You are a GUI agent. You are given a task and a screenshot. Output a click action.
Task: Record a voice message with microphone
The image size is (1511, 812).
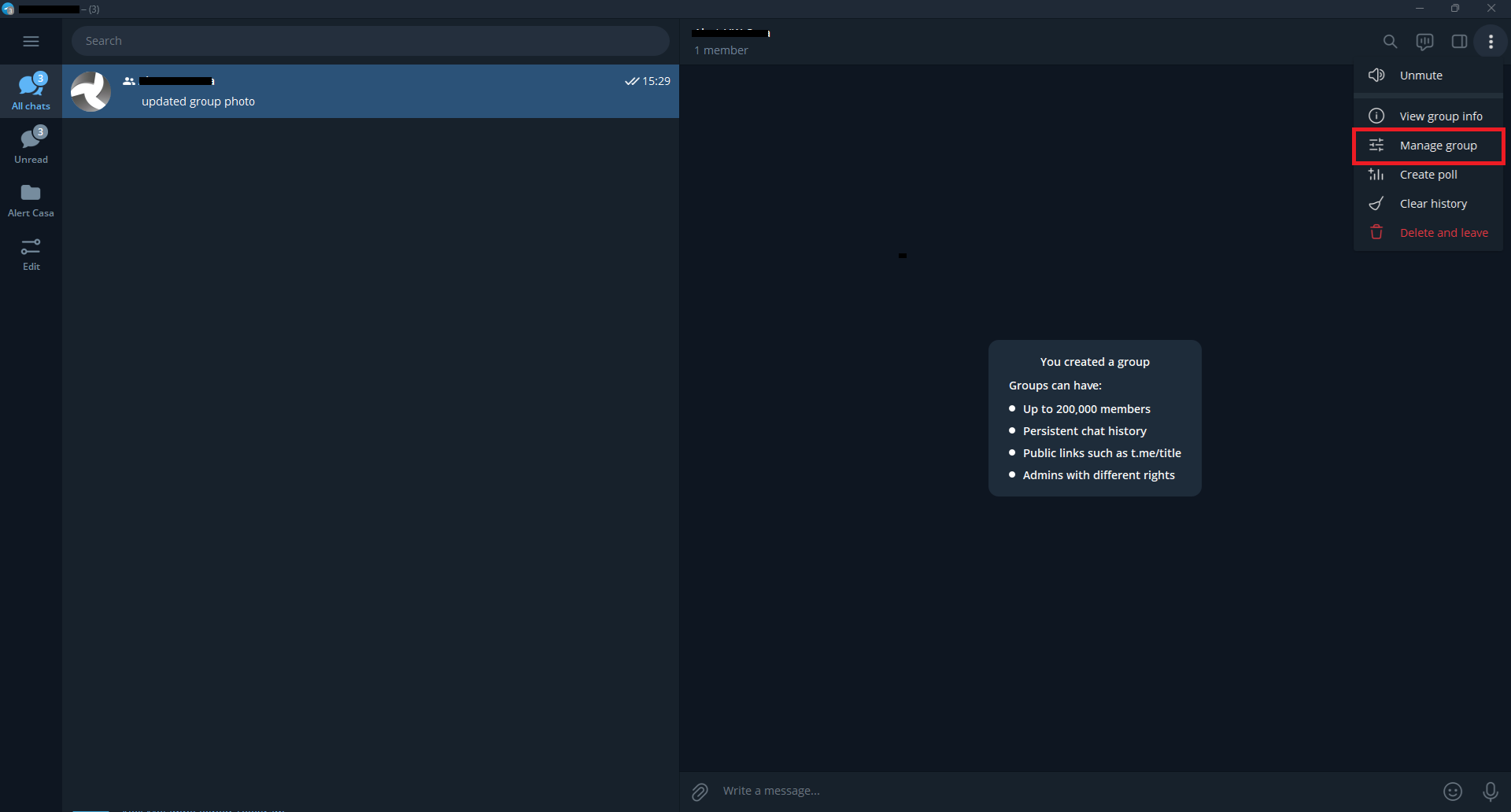1490,792
